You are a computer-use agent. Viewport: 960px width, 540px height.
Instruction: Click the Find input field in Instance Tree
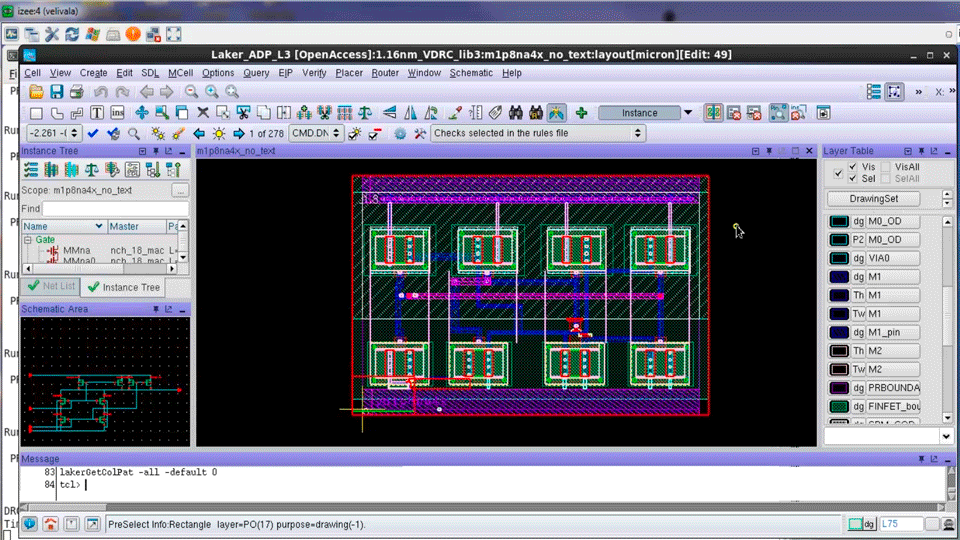coord(115,209)
